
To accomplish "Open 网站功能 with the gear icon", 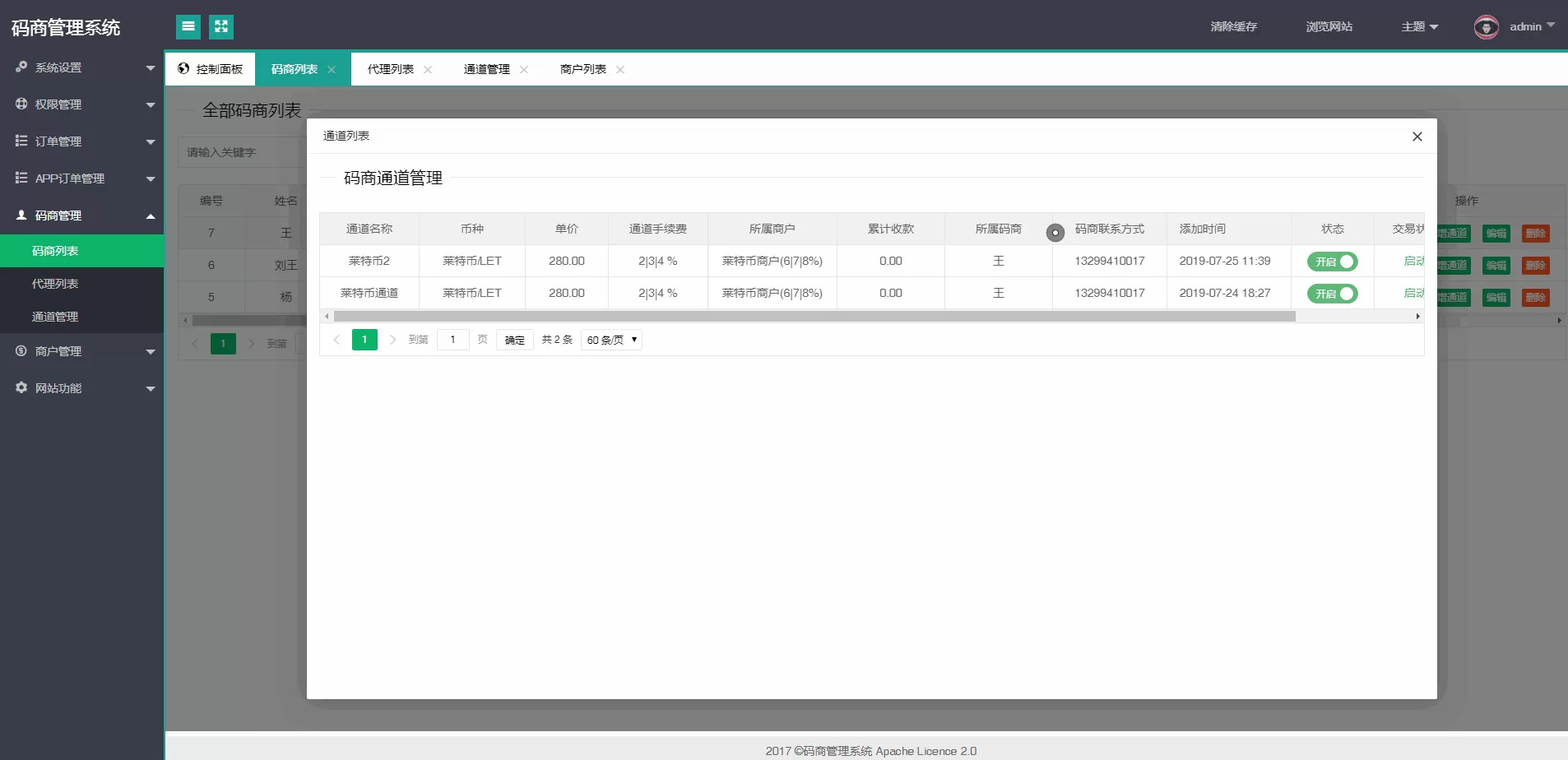I will [x=20, y=387].
